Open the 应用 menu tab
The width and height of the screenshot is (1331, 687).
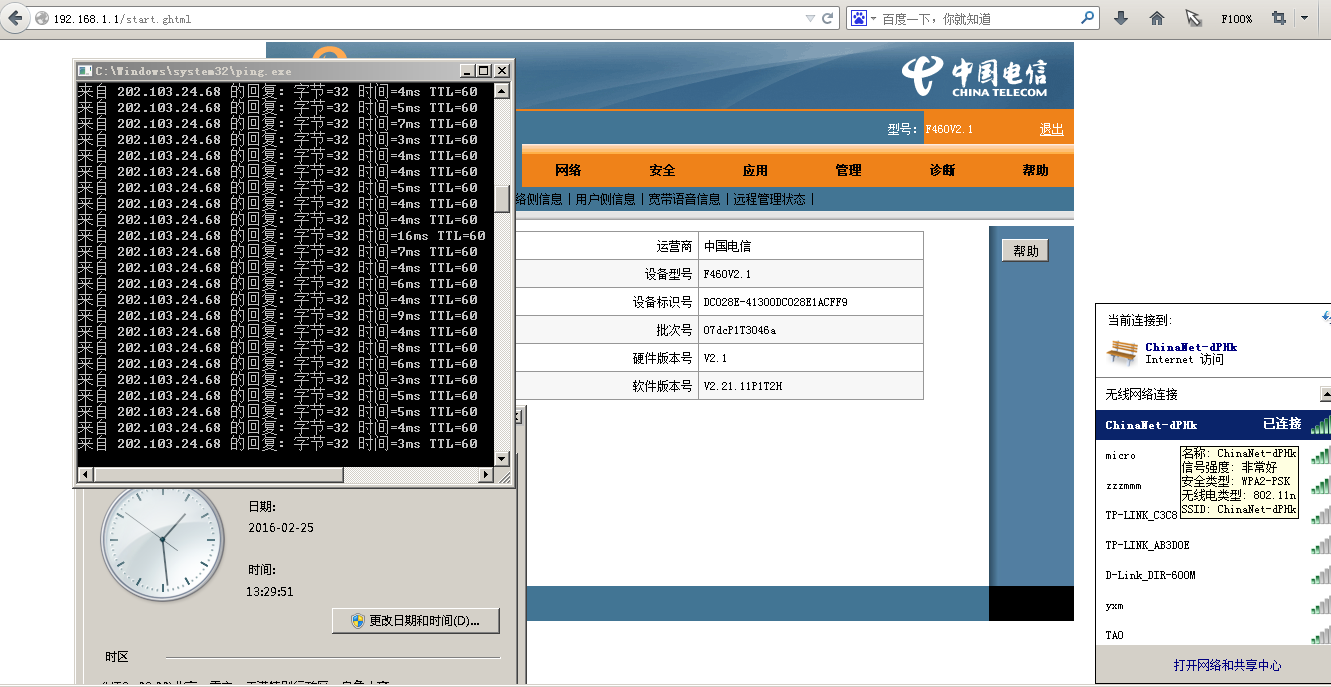click(x=755, y=170)
